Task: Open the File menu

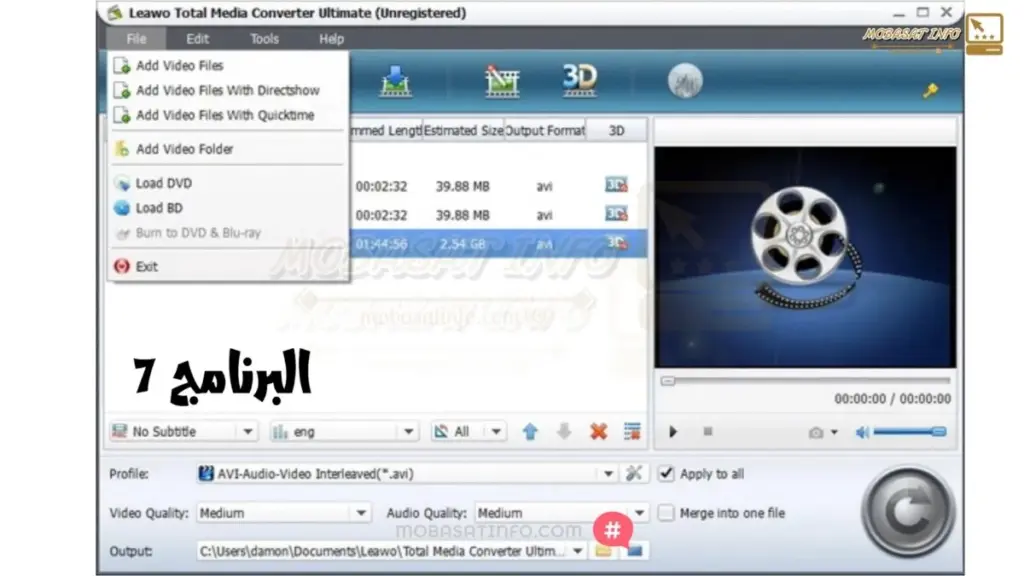Action: click(x=136, y=39)
